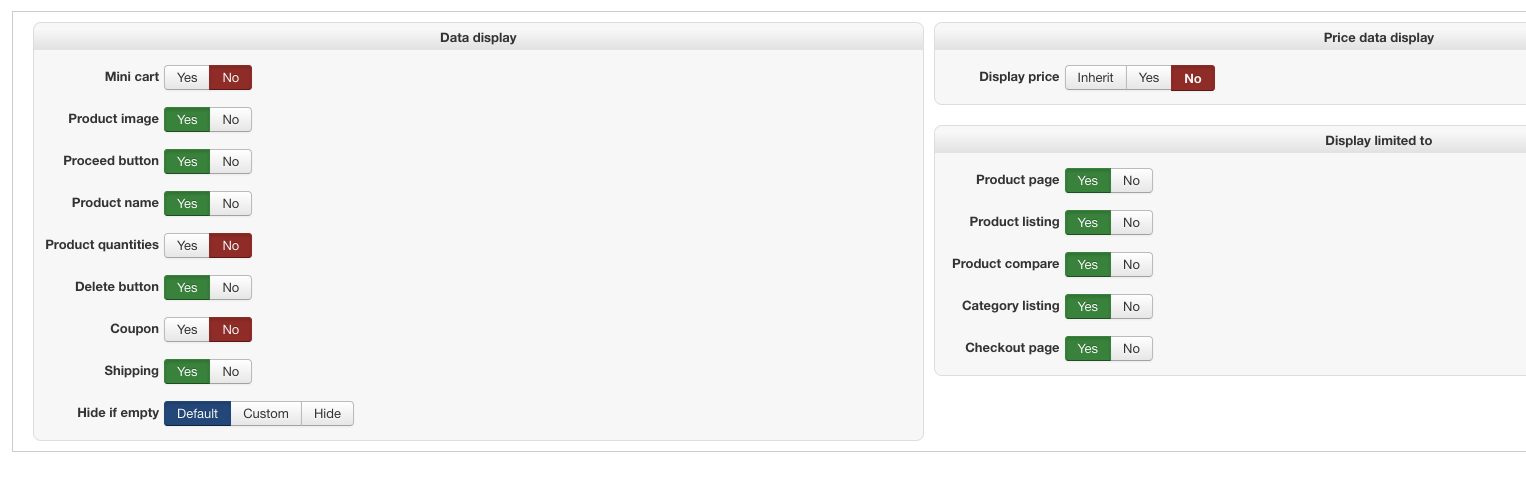This screenshot has height=480, width=1526.
Task: Click No for Display price
Action: pos(1193,78)
